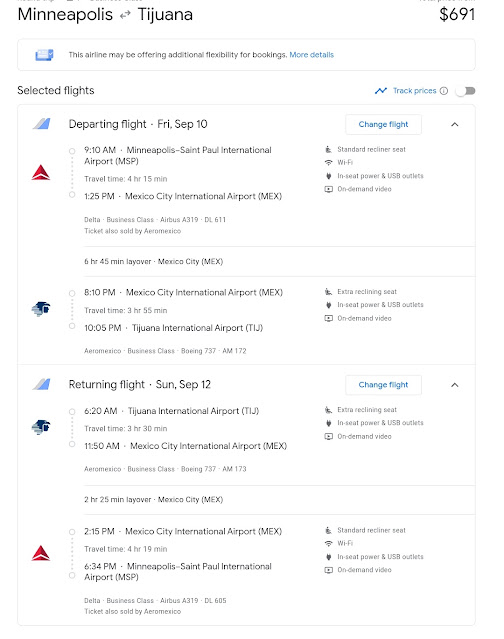This screenshot has width=504, height=639.
Task: Click the Track prices trend line icon
Action: pos(381,91)
